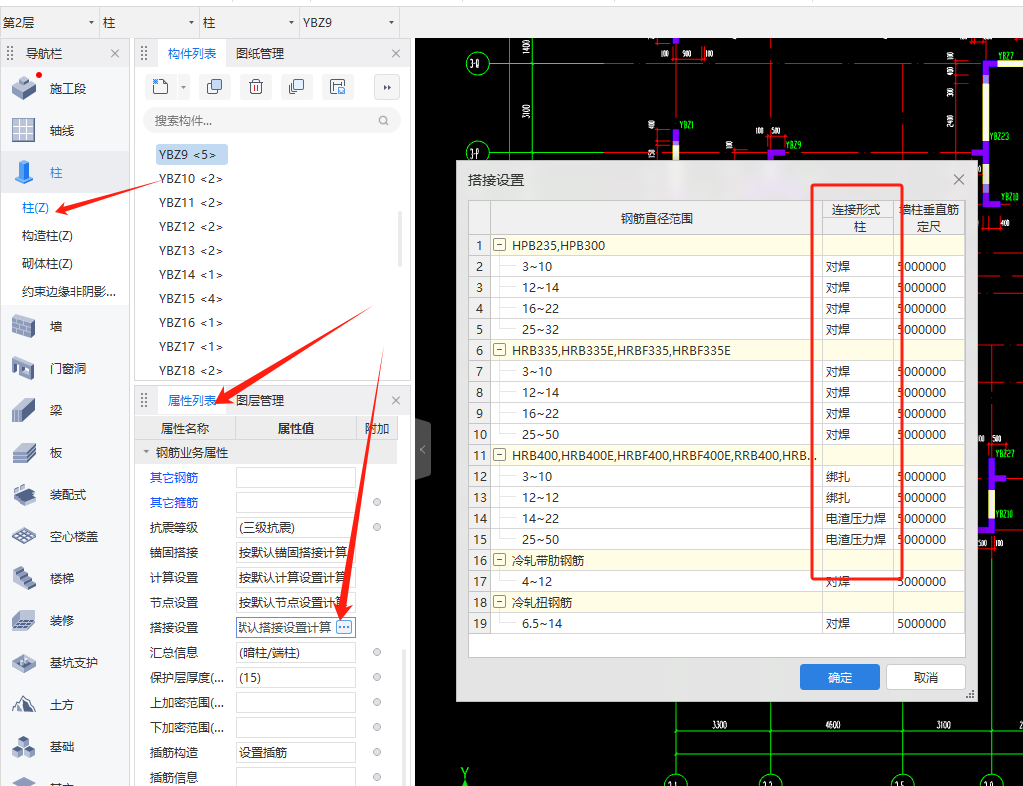Collapse the 冷轧扭钢筋 group
The height and width of the screenshot is (786, 1023).
tap(499, 602)
